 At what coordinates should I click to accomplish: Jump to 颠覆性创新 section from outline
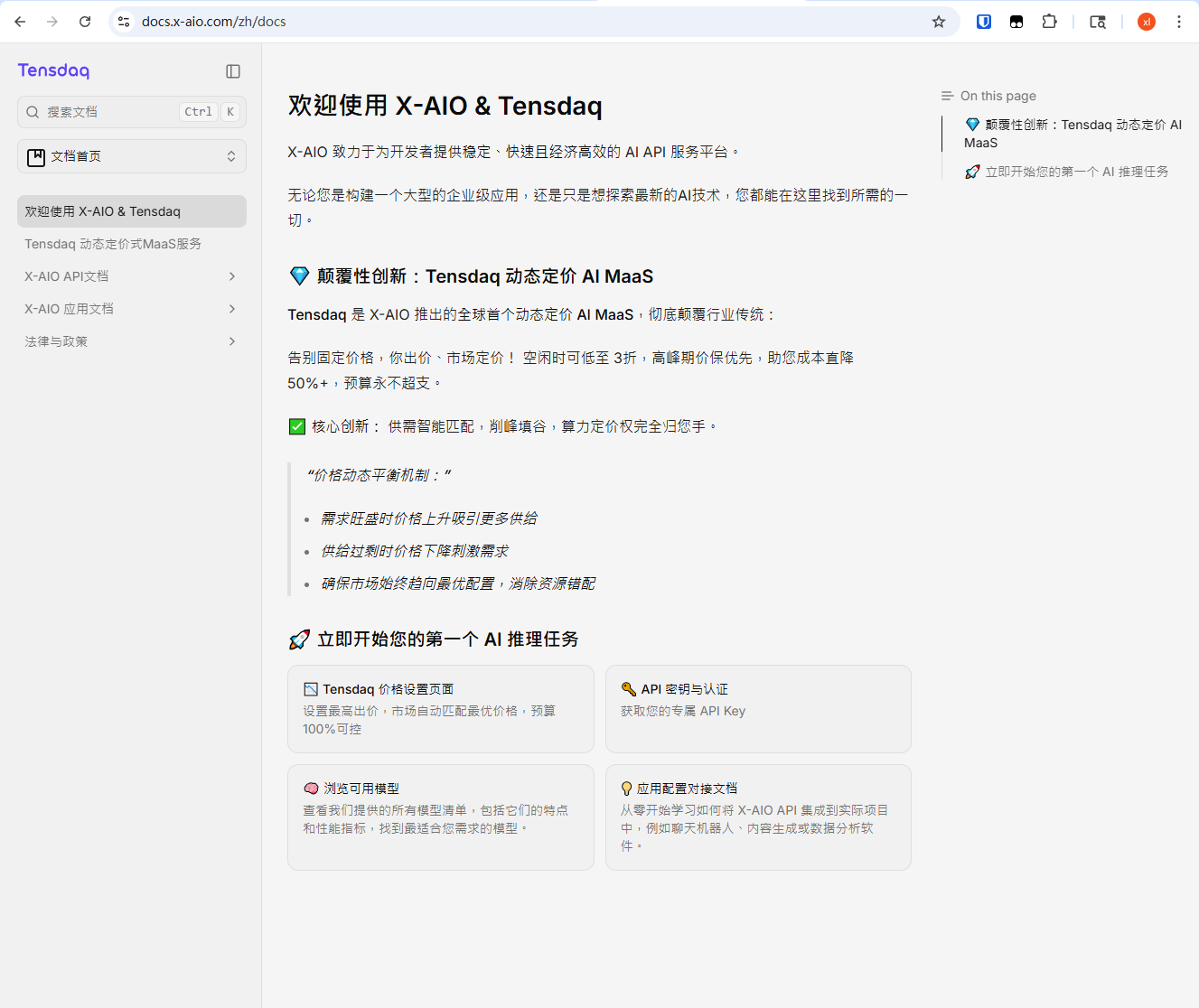point(1073,134)
